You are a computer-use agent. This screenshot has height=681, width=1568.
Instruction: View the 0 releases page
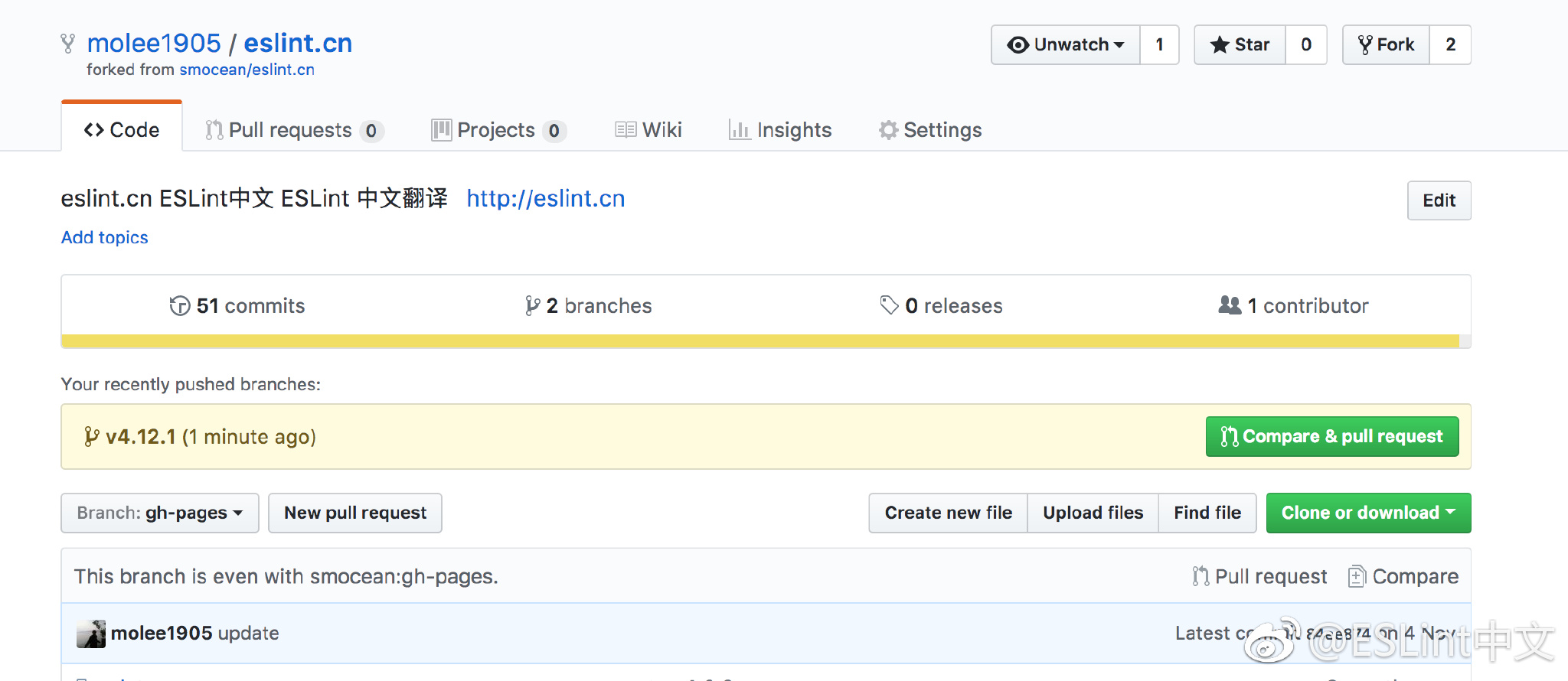tap(941, 306)
